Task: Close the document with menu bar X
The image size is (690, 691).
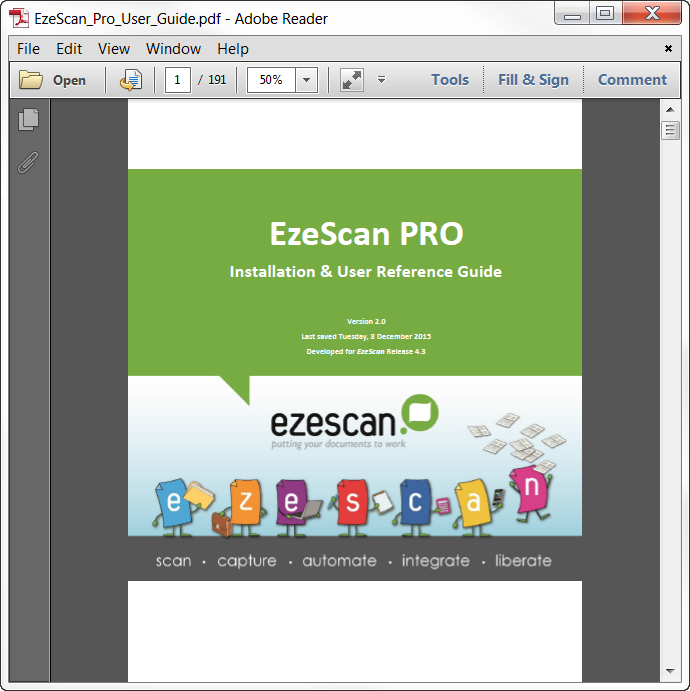Action: [668, 48]
